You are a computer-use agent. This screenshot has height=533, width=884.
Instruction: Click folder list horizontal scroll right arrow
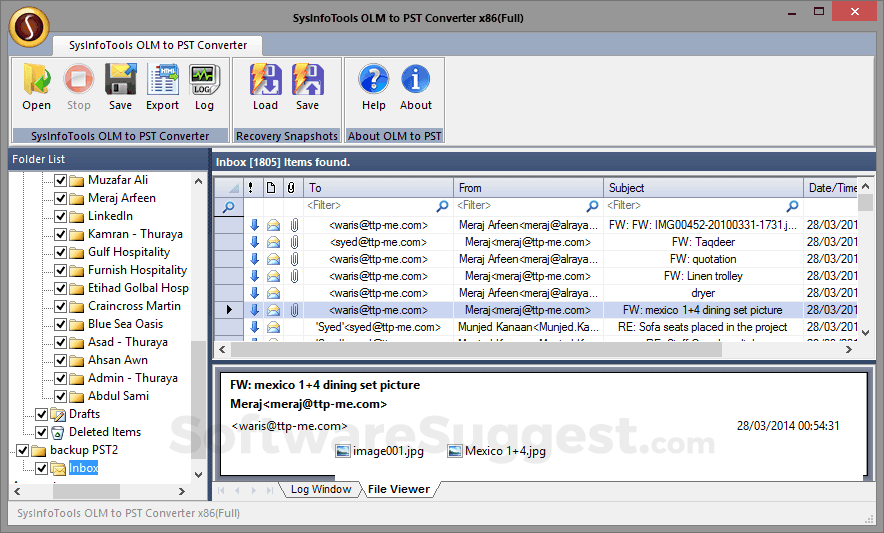pyautogui.click(x=182, y=492)
